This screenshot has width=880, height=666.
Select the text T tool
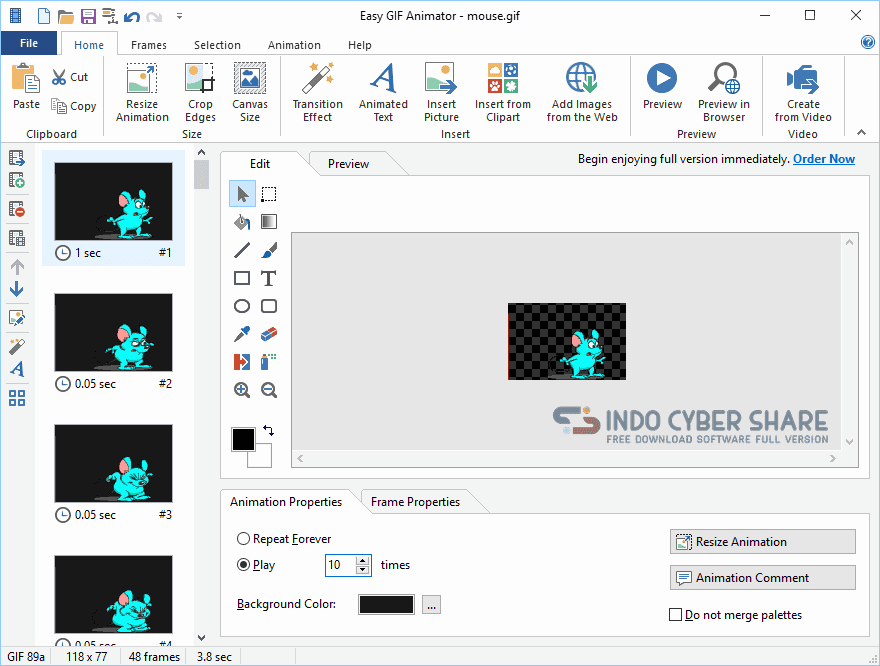(269, 278)
